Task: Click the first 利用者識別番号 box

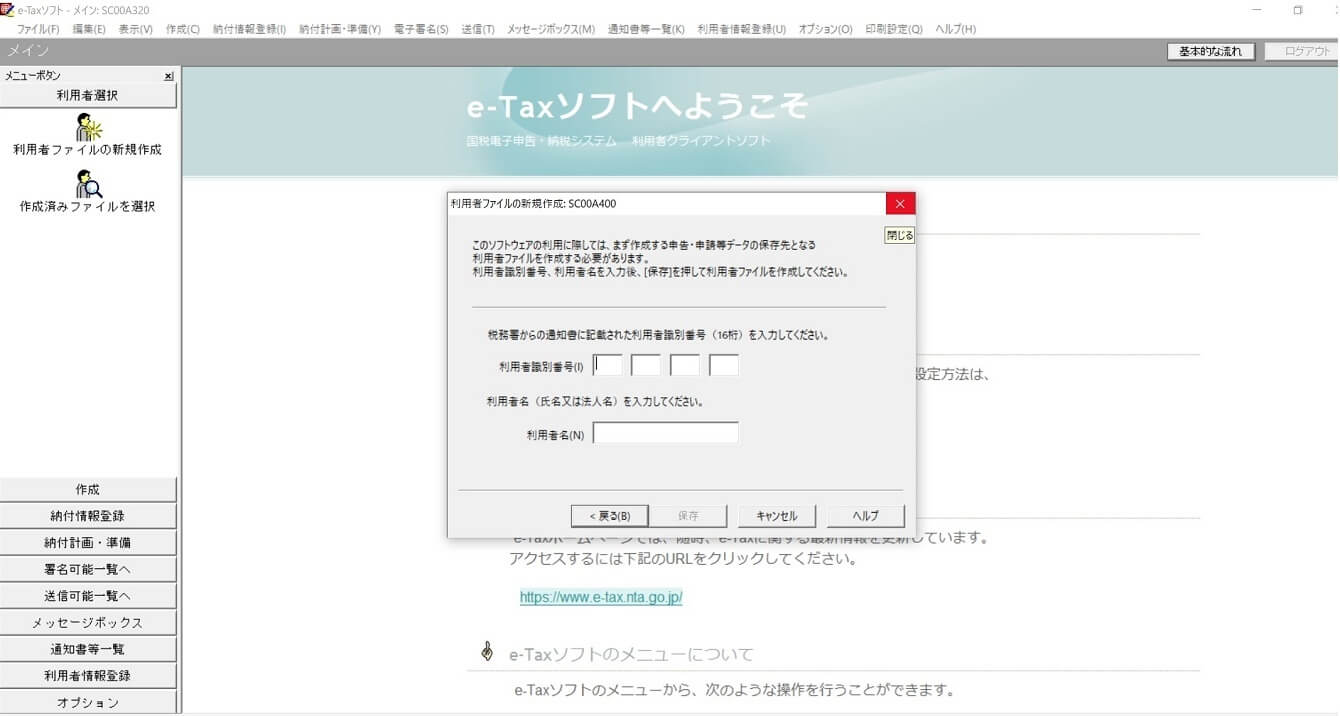Action: coord(608,365)
